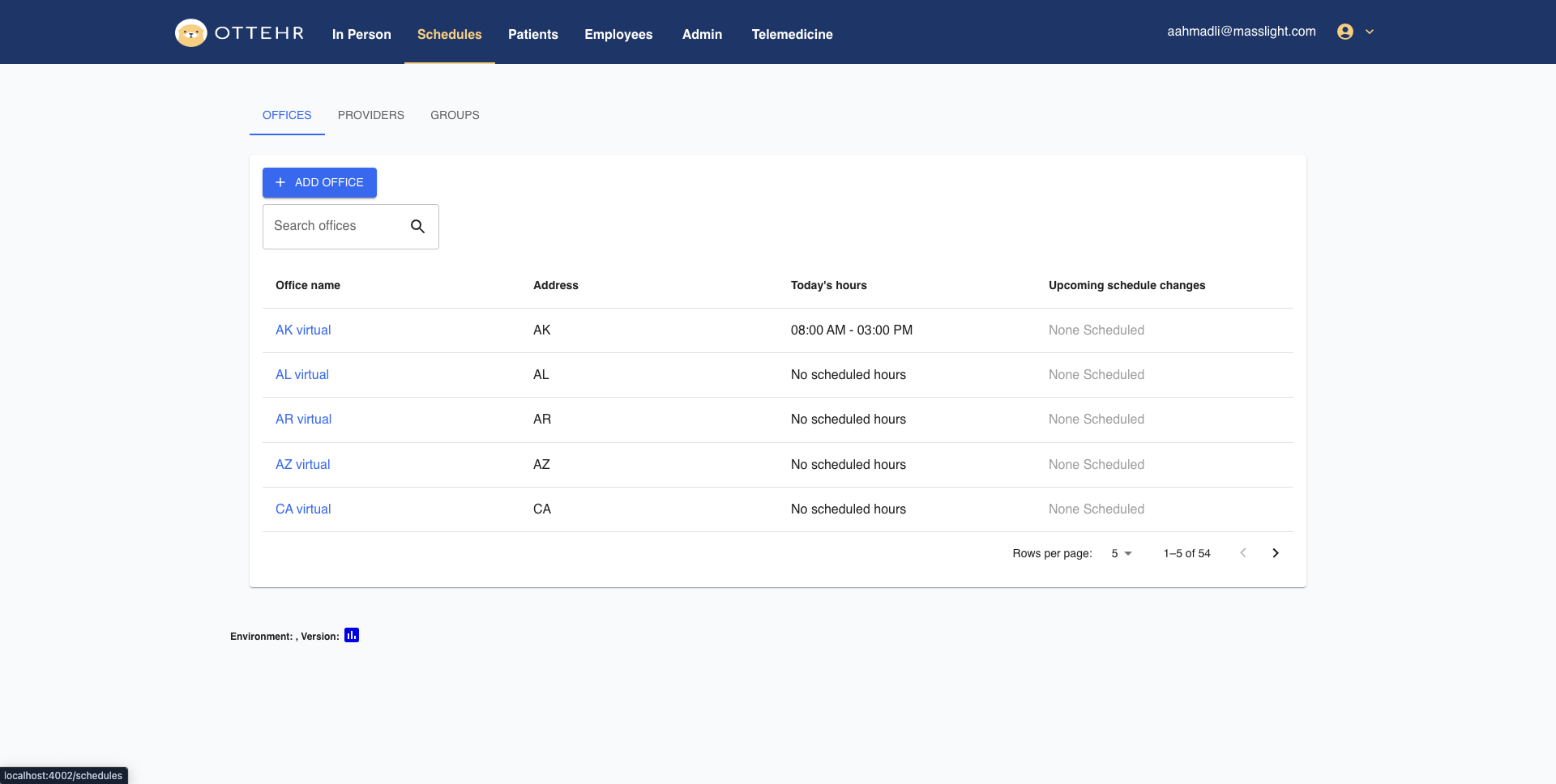Click the search magnifier icon
Image resolution: width=1556 pixels, height=784 pixels.
[x=417, y=226]
